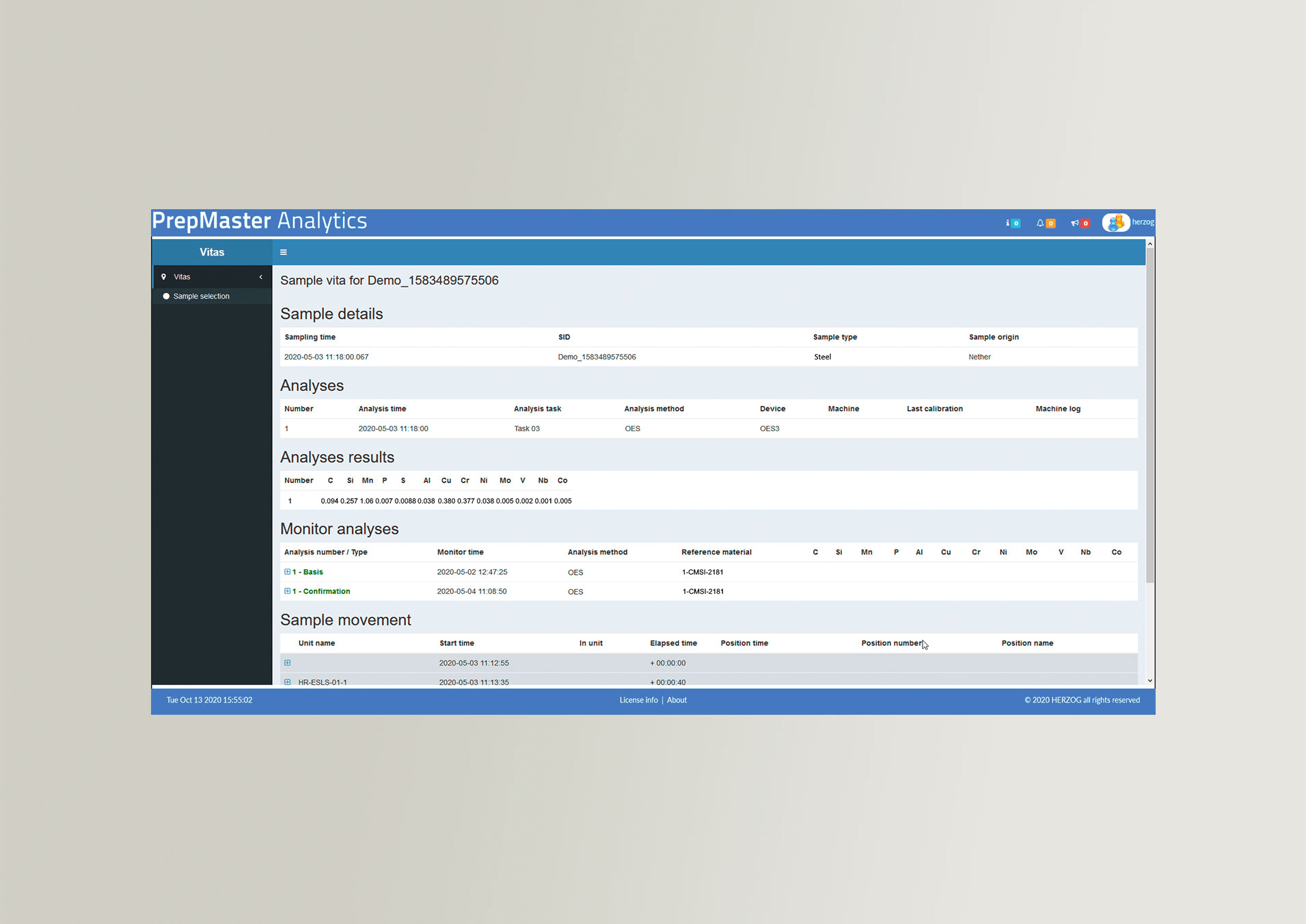Expand the 1 - Confirmation monitor row
Screen dimensions: 1306x924
pyautogui.click(x=287, y=591)
